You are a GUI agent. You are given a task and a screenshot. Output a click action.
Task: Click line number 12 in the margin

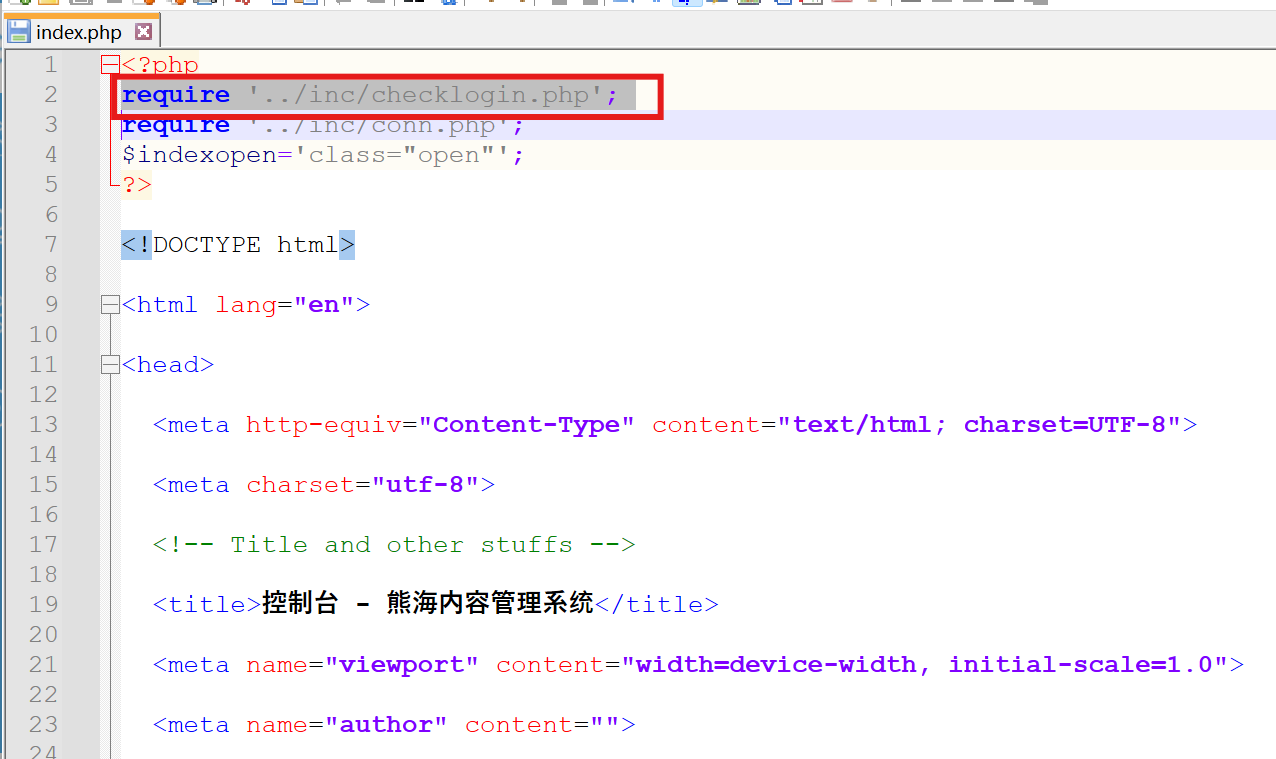[44, 395]
